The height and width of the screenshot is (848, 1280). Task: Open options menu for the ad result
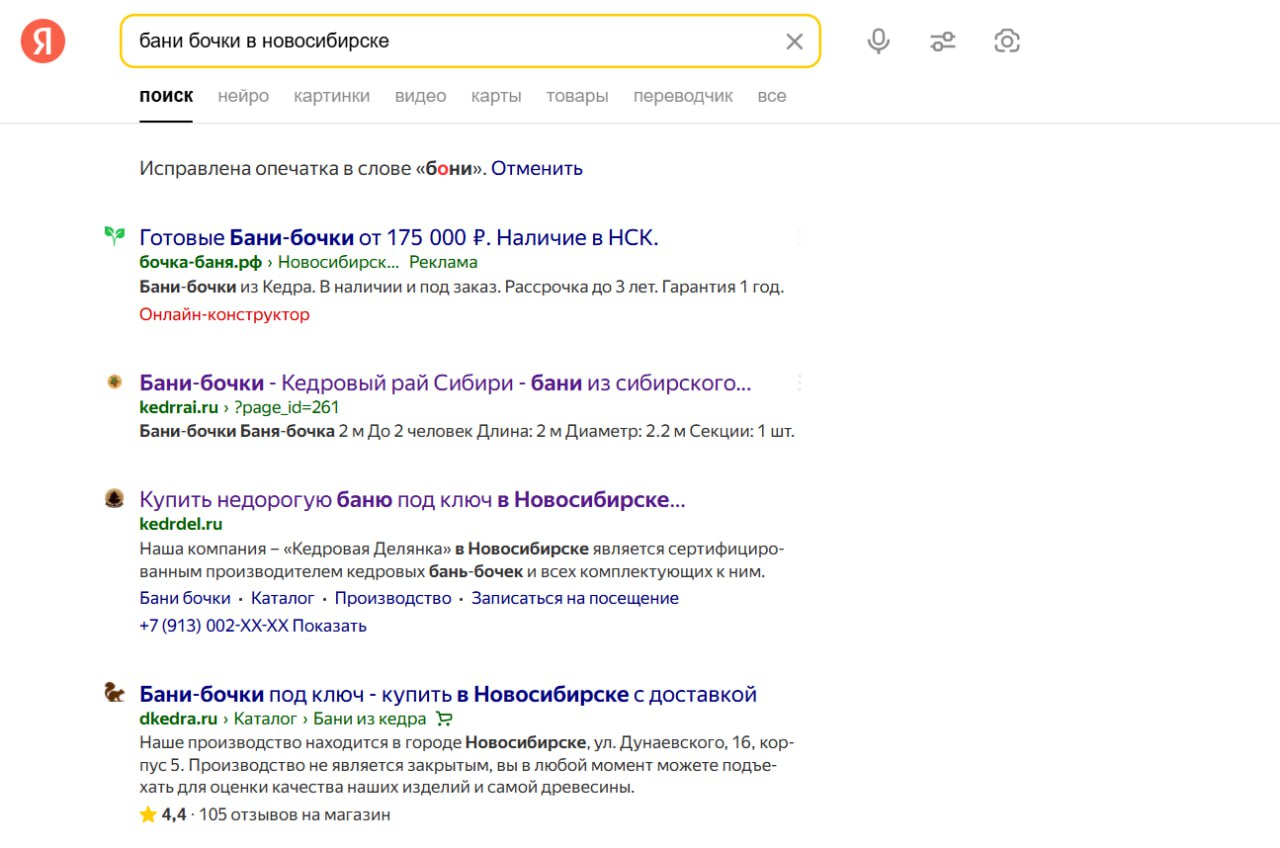click(799, 238)
